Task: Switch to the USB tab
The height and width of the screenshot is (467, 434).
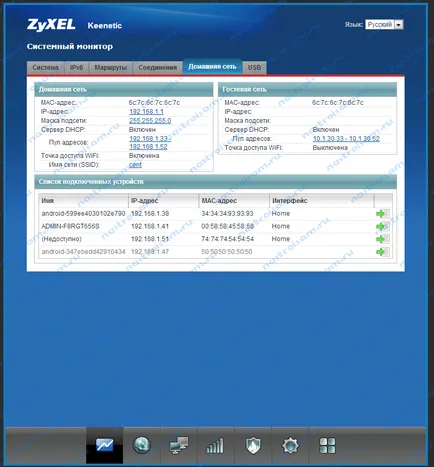Action: [254, 67]
